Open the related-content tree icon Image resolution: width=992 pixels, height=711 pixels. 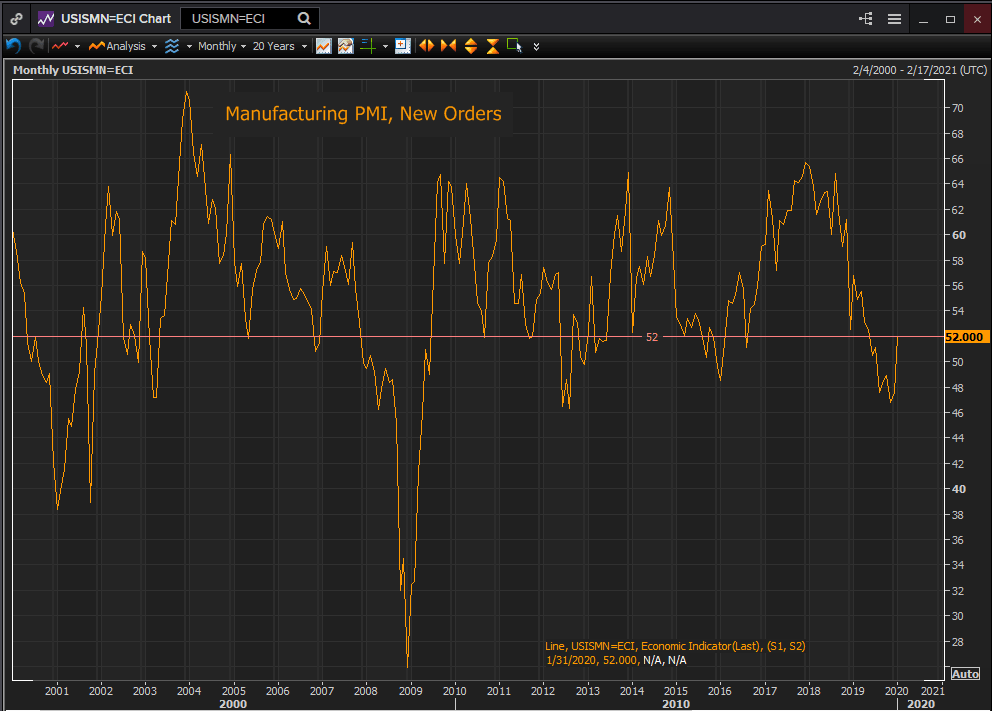point(865,19)
